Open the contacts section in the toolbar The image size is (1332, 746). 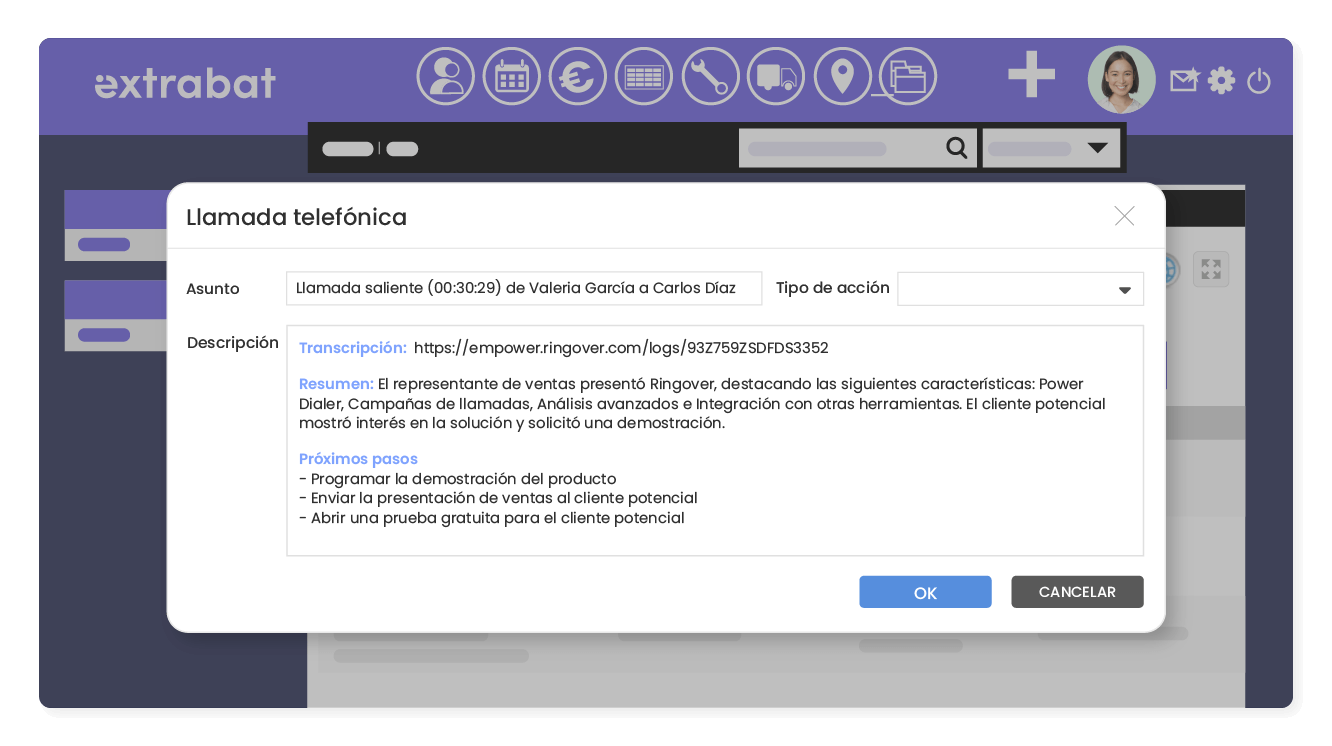coord(446,75)
